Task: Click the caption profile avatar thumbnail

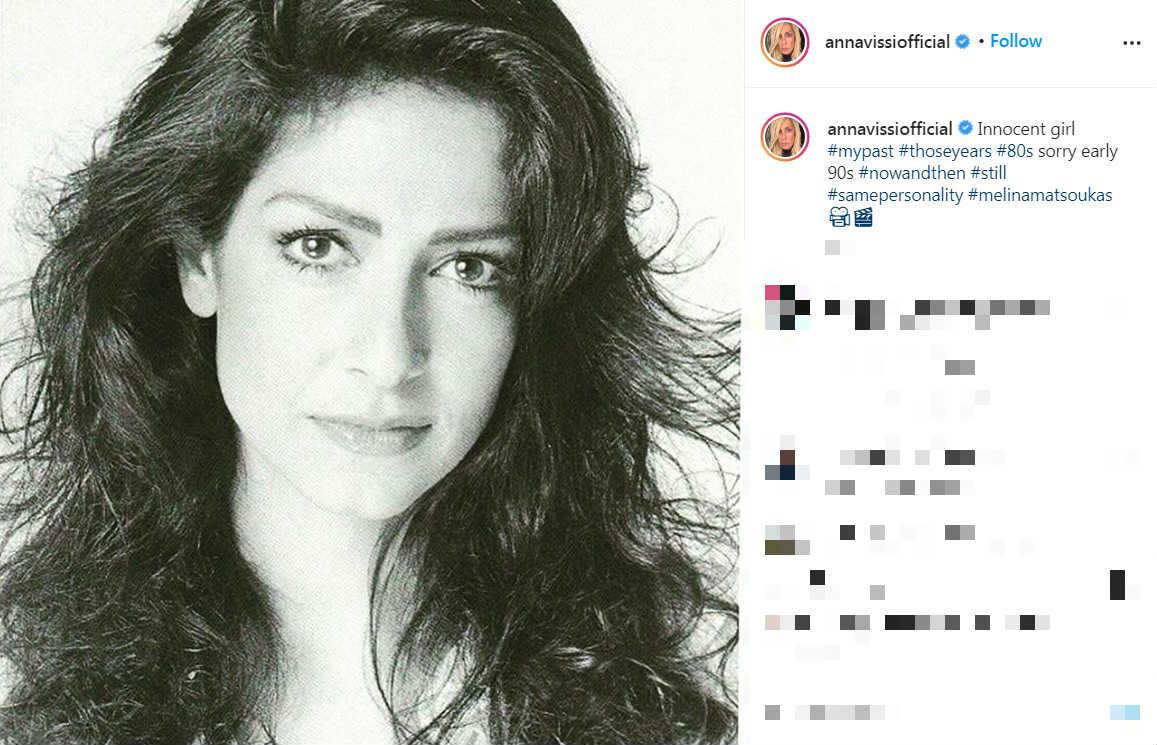Action: [x=785, y=136]
